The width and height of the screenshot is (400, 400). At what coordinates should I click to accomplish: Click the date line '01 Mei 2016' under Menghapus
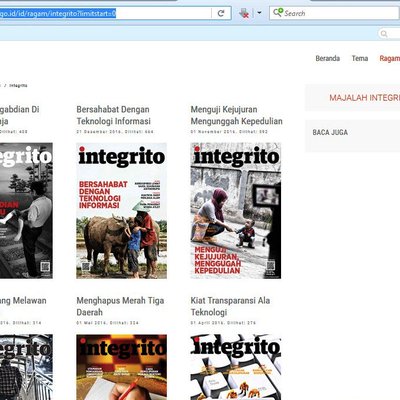tap(107, 323)
